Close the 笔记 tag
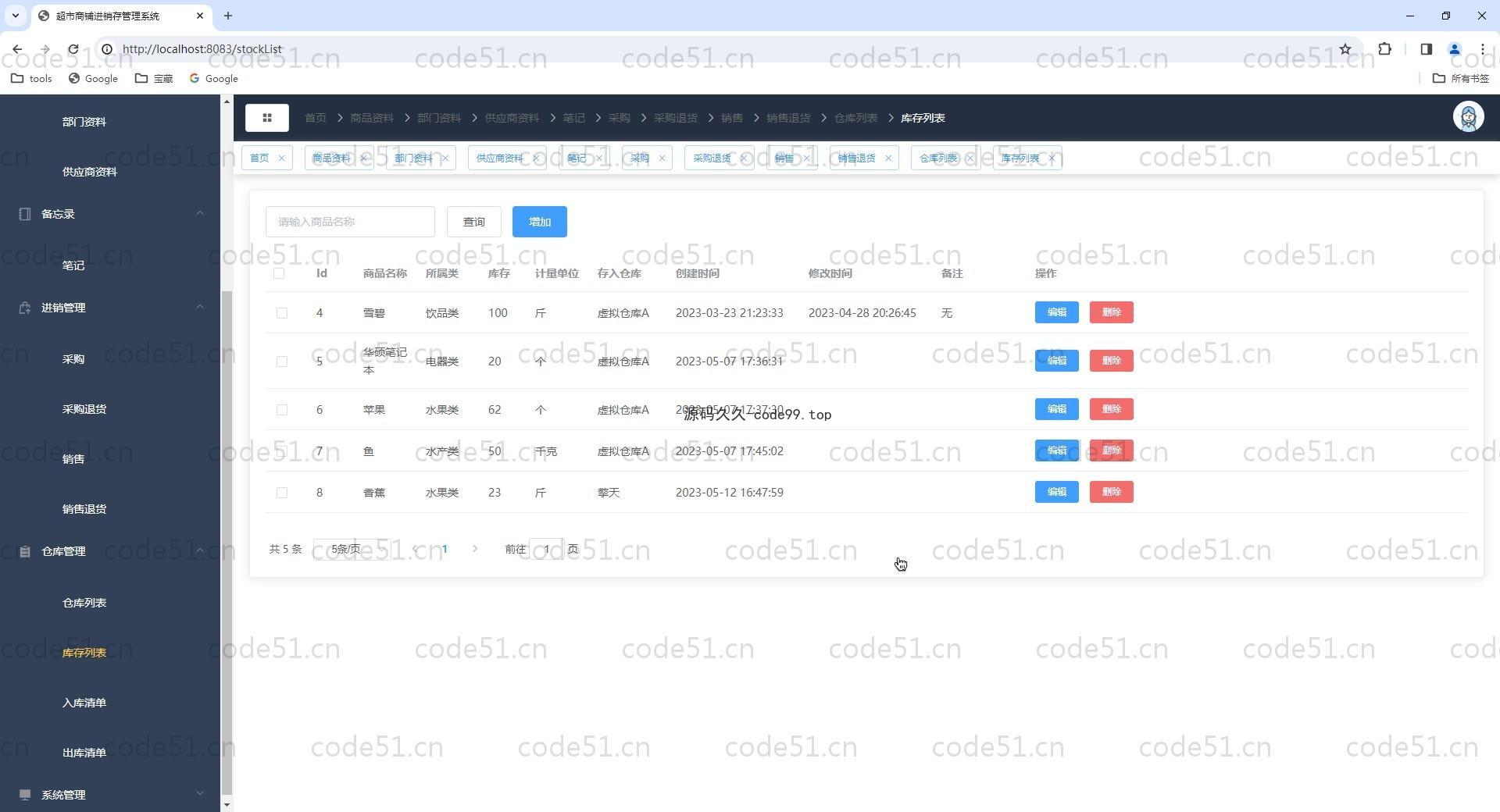The image size is (1500, 812). (x=599, y=158)
